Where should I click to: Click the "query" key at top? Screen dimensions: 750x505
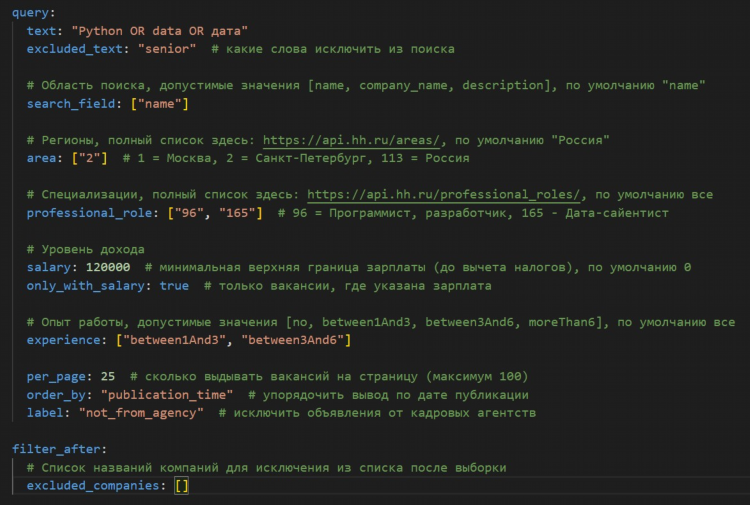point(30,12)
